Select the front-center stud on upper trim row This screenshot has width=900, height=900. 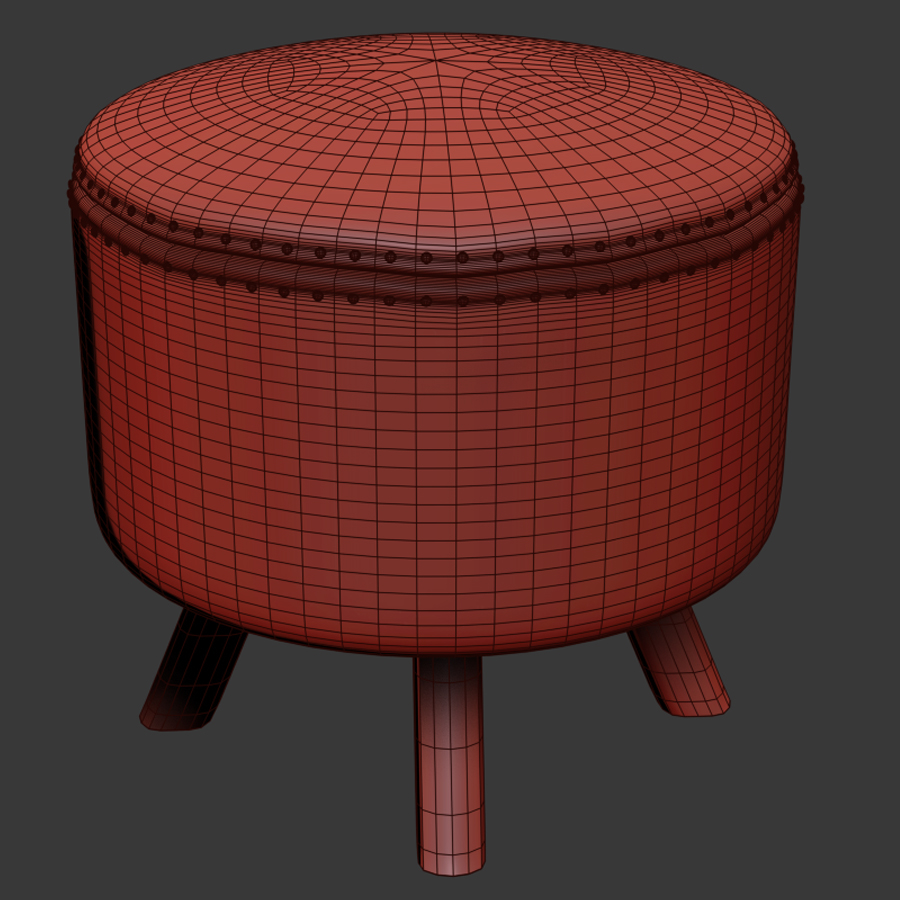pos(462,257)
